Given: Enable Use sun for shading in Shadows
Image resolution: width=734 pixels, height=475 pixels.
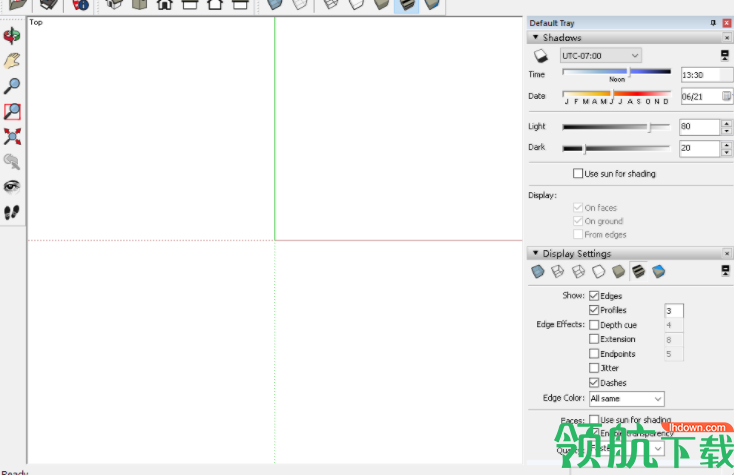Looking at the screenshot, I should pos(578,174).
